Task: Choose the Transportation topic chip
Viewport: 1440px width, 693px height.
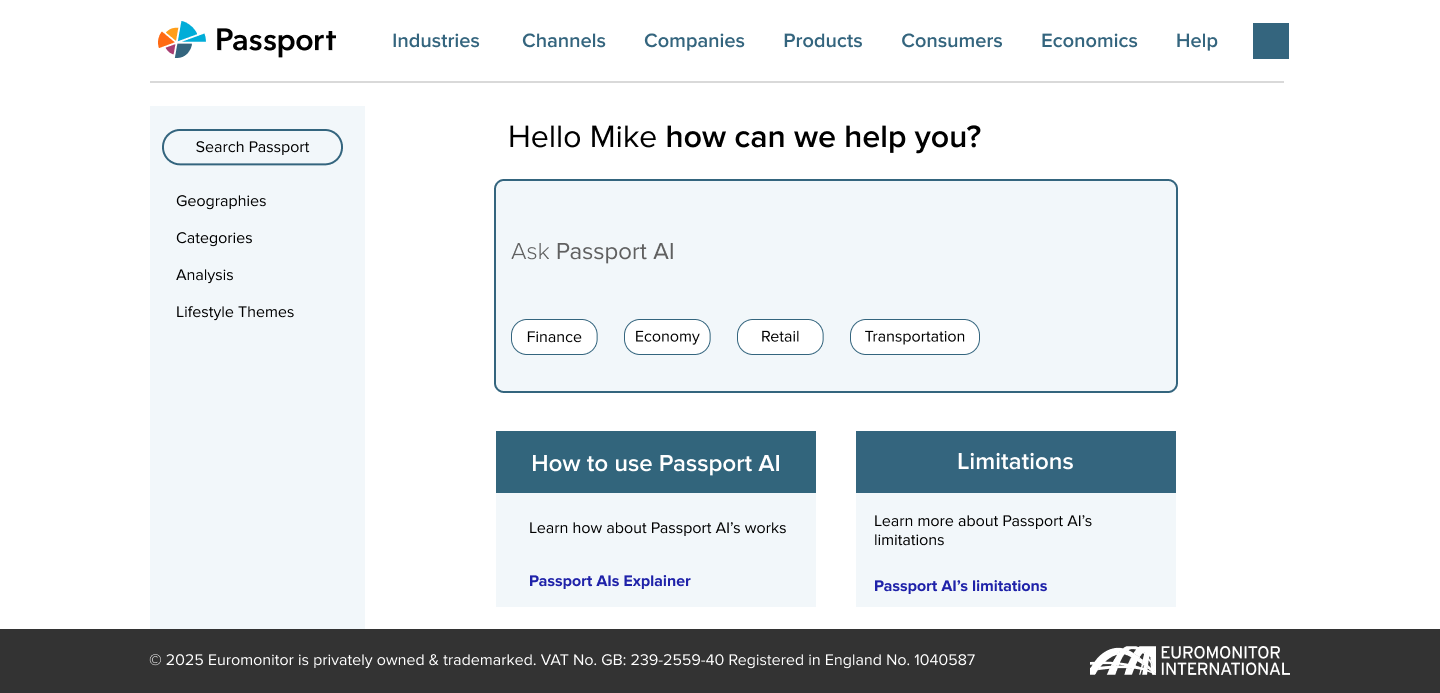Action: click(914, 337)
